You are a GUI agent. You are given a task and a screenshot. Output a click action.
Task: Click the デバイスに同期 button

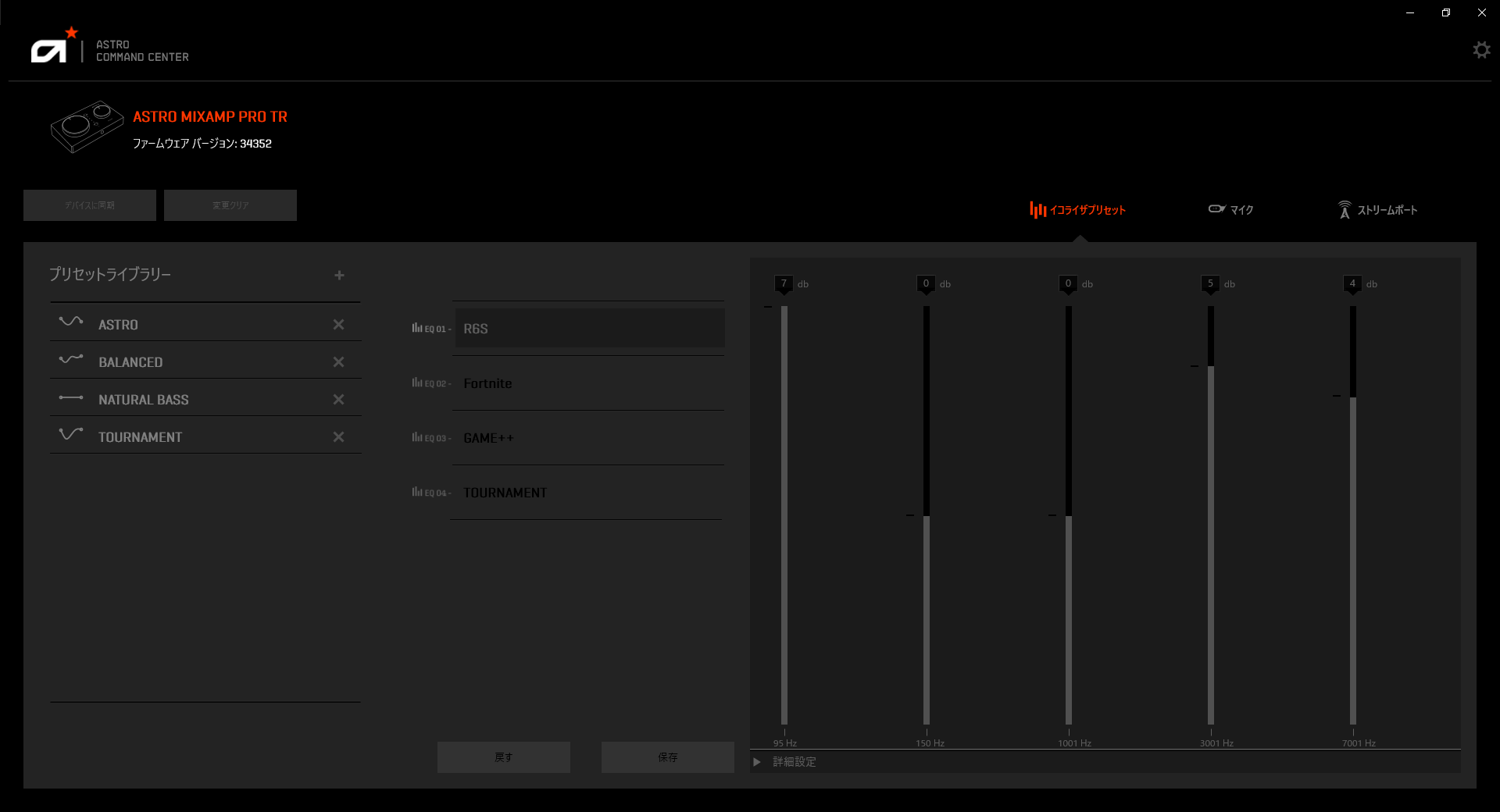pyautogui.click(x=90, y=205)
